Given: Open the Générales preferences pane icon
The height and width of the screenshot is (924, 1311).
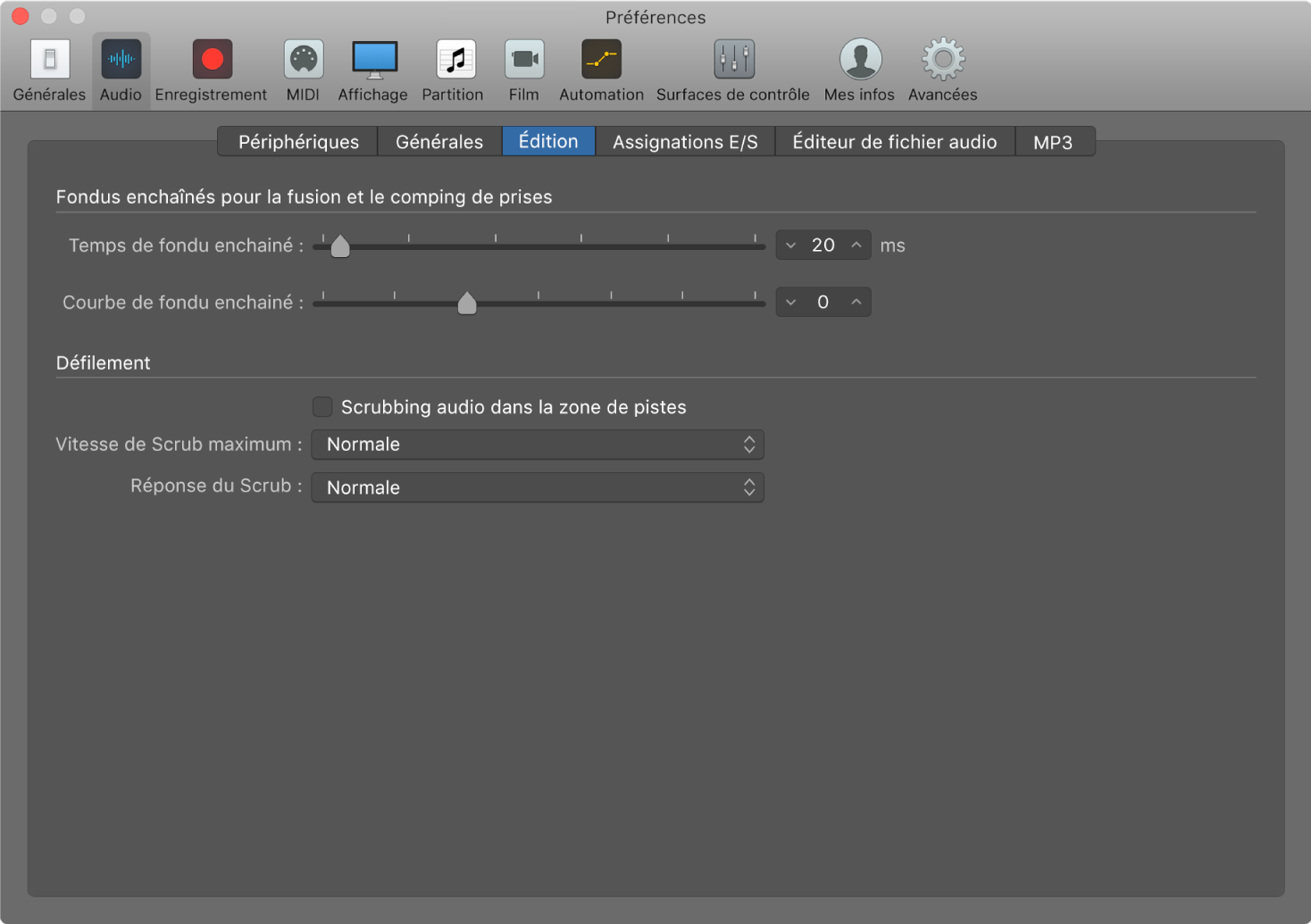Looking at the screenshot, I should click(50, 61).
